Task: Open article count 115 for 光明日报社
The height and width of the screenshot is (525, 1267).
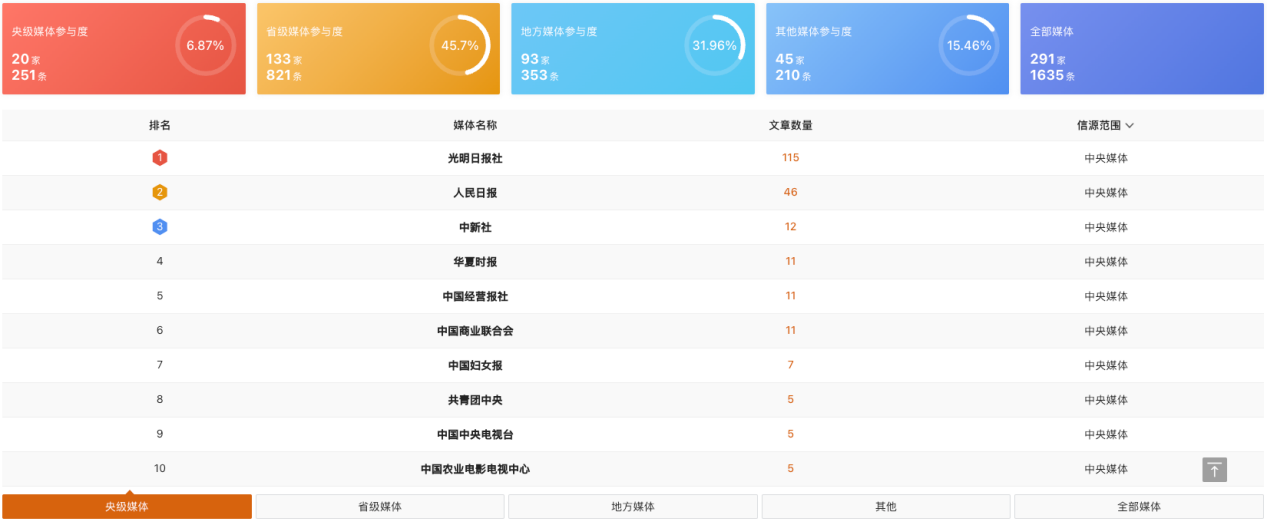Action: coord(791,158)
